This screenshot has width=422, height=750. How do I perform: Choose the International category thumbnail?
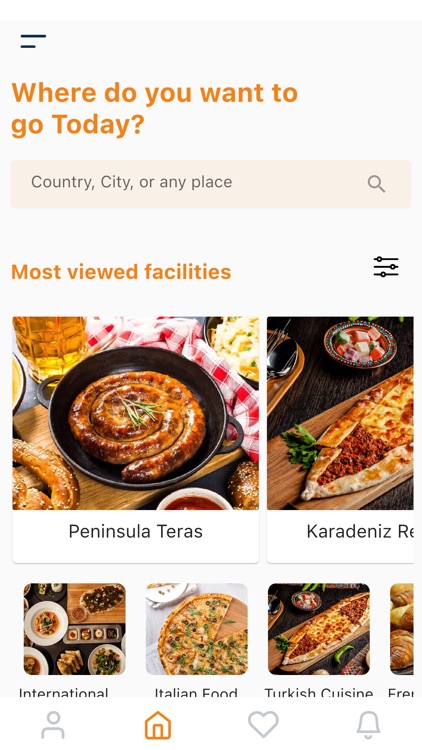[75, 629]
